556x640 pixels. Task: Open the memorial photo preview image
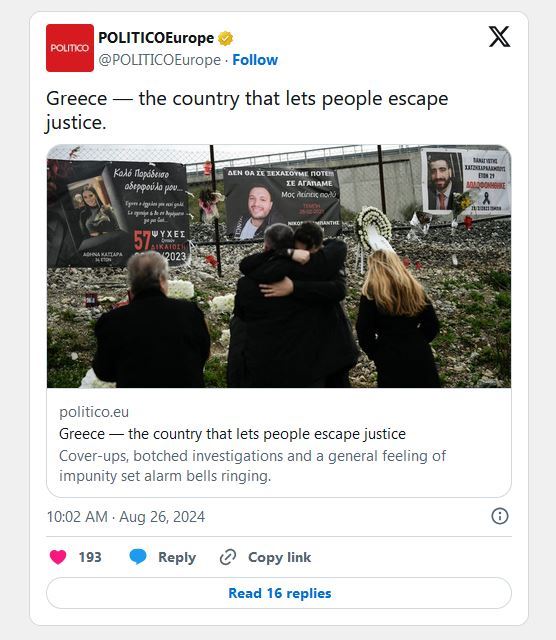[279, 266]
